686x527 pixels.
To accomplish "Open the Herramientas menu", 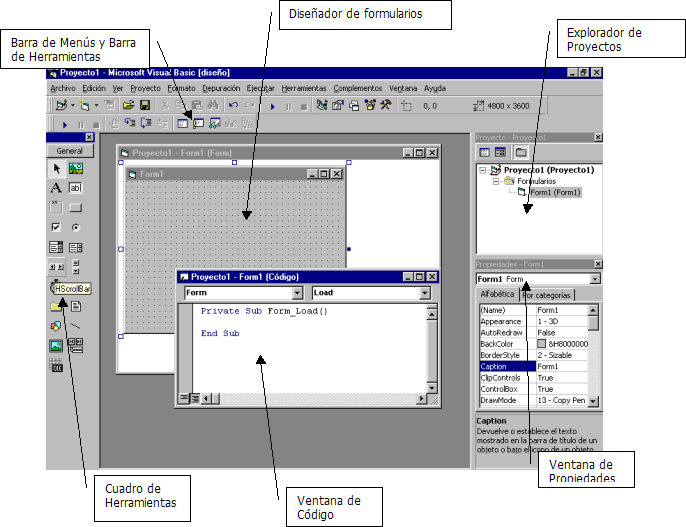I will [x=304, y=88].
